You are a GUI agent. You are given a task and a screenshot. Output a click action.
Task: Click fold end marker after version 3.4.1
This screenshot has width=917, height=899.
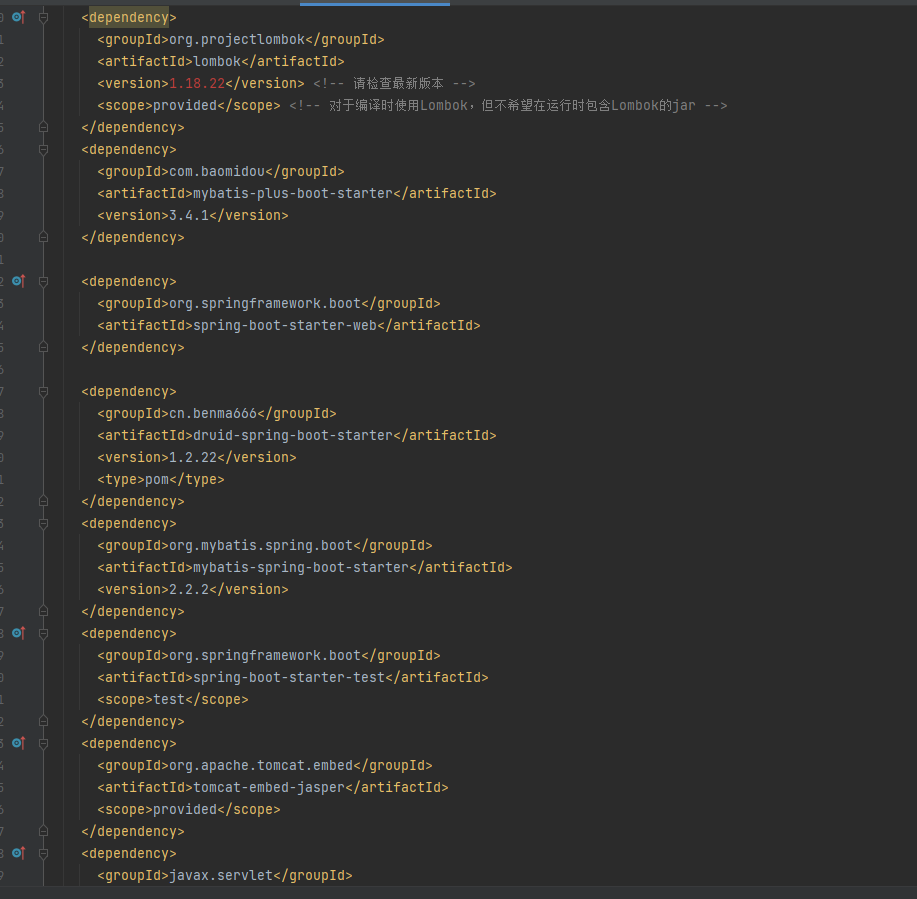[x=43, y=237]
